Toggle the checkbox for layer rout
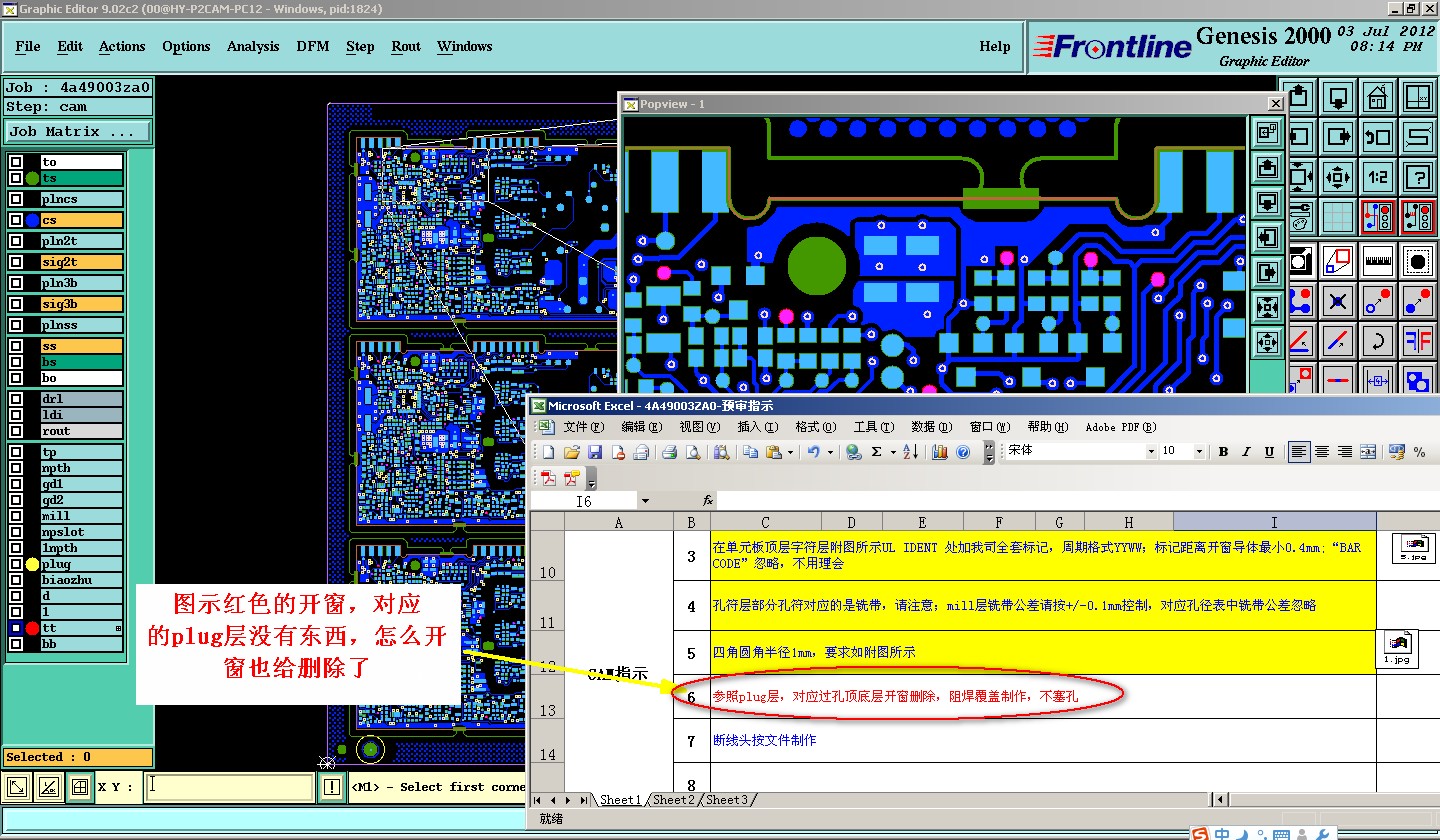 pos(16,431)
